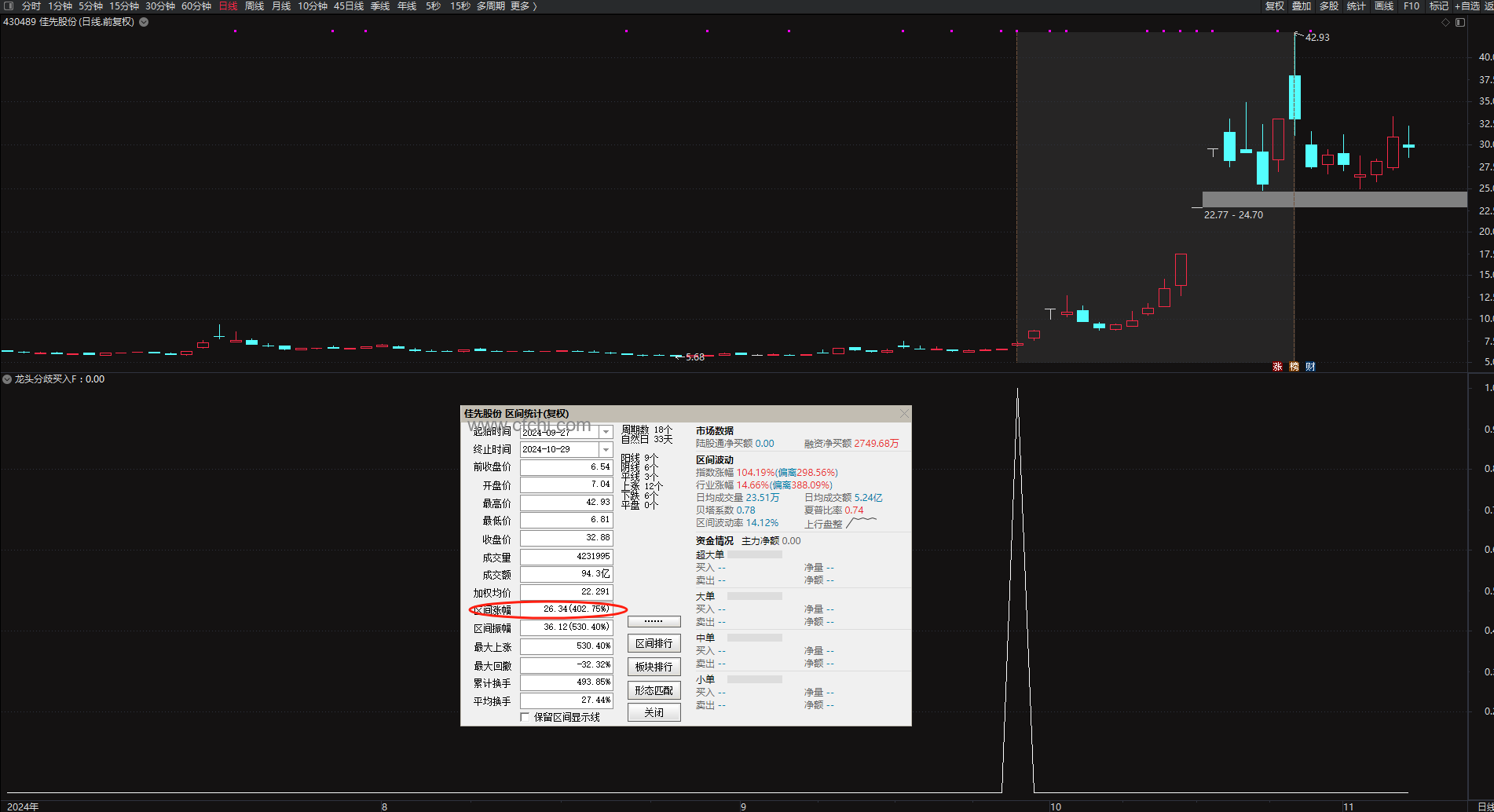
Task: Click the 复权 toolbar button
Action: click(x=1275, y=5)
